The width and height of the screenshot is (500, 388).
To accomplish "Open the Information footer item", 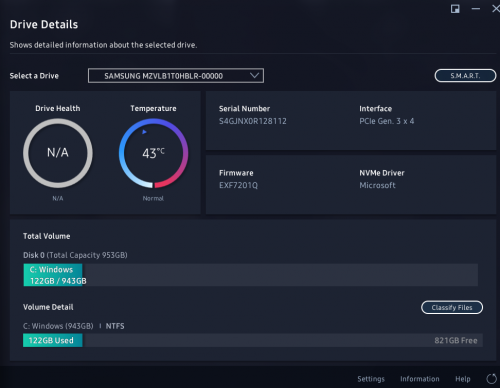I will (420, 379).
